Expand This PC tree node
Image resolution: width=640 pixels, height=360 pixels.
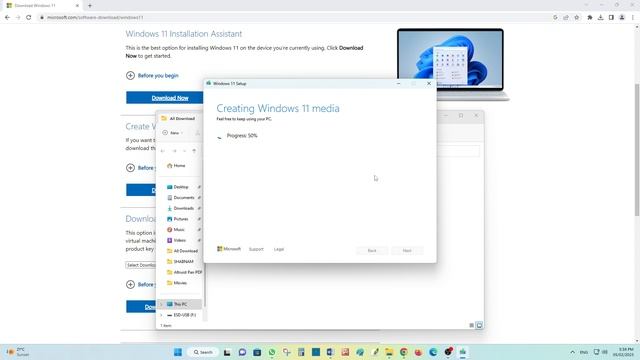click(x=162, y=304)
